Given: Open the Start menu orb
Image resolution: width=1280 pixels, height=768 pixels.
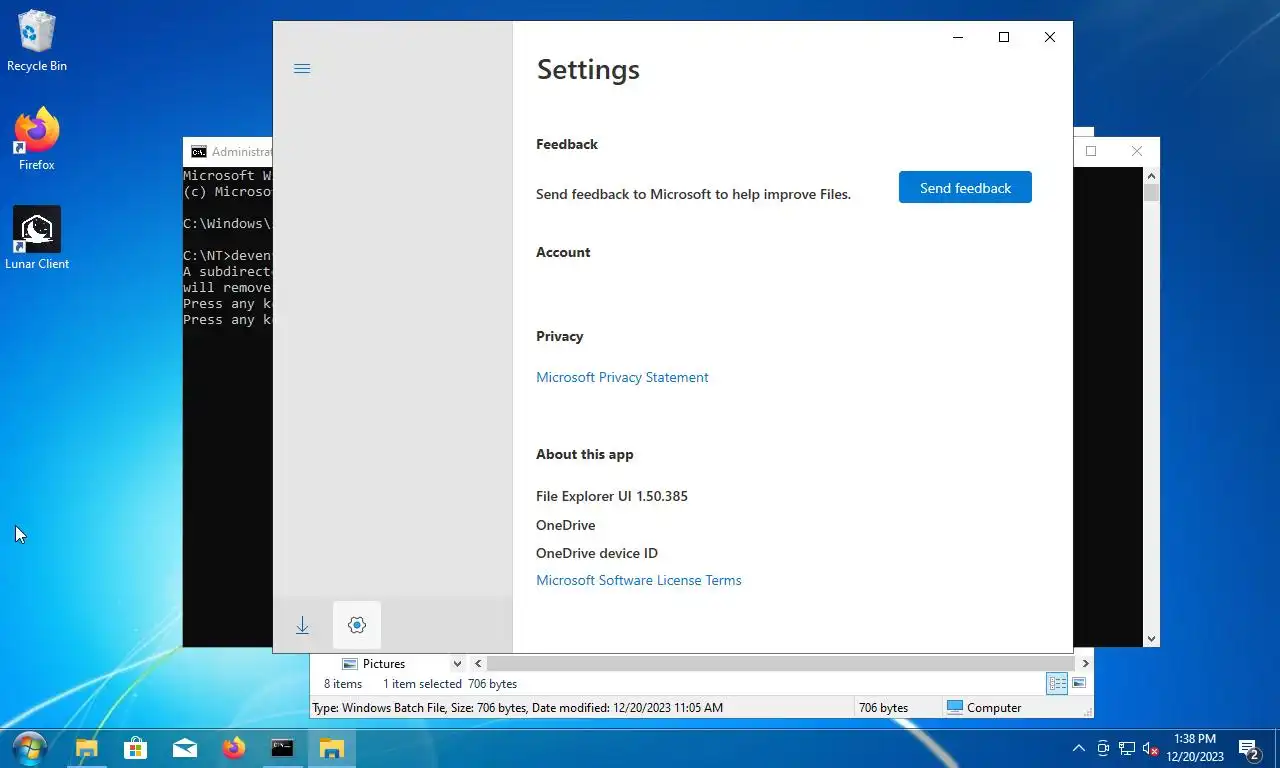Looking at the screenshot, I should 30,748.
